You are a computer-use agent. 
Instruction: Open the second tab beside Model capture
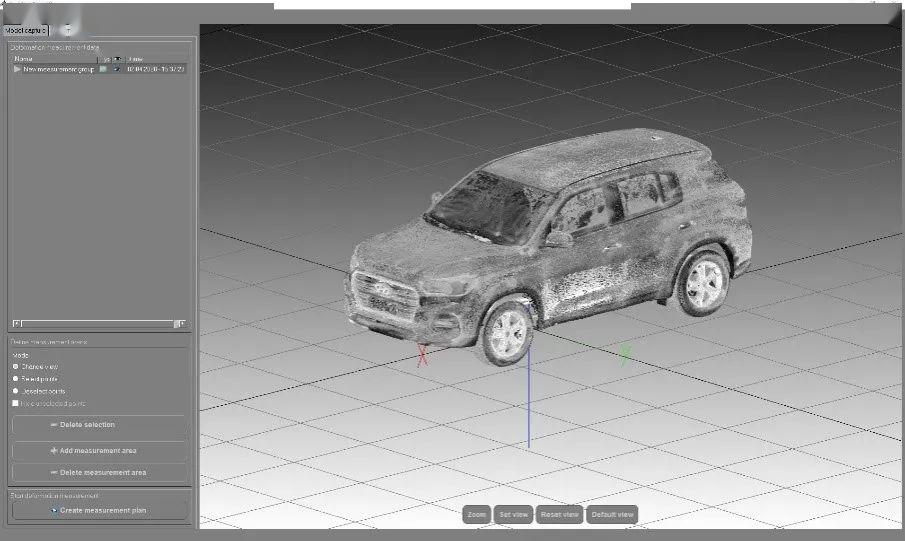(x=68, y=30)
